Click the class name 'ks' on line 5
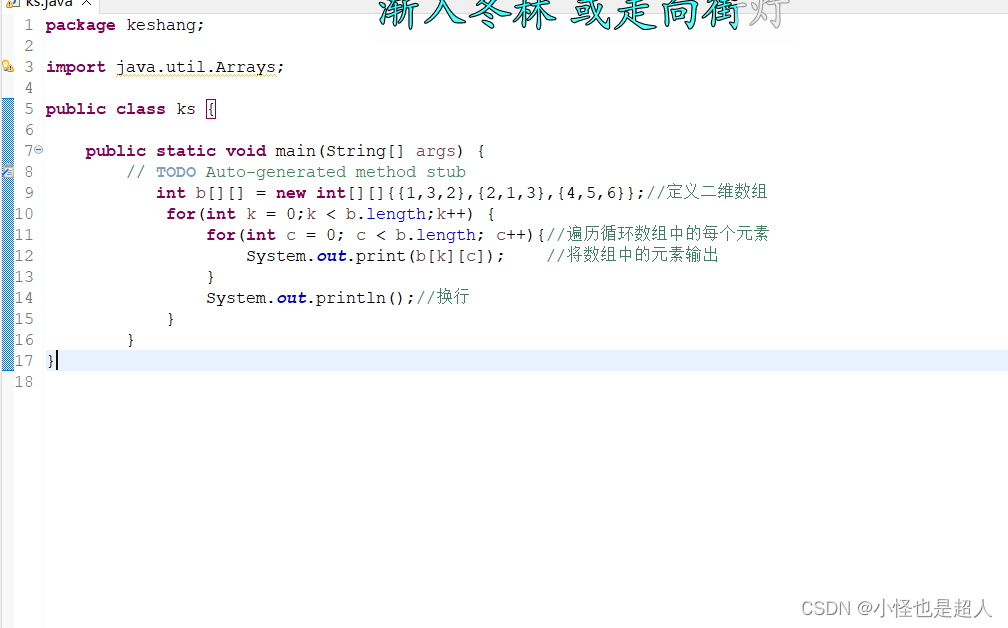Viewport: 1008px width, 628px height. point(186,109)
